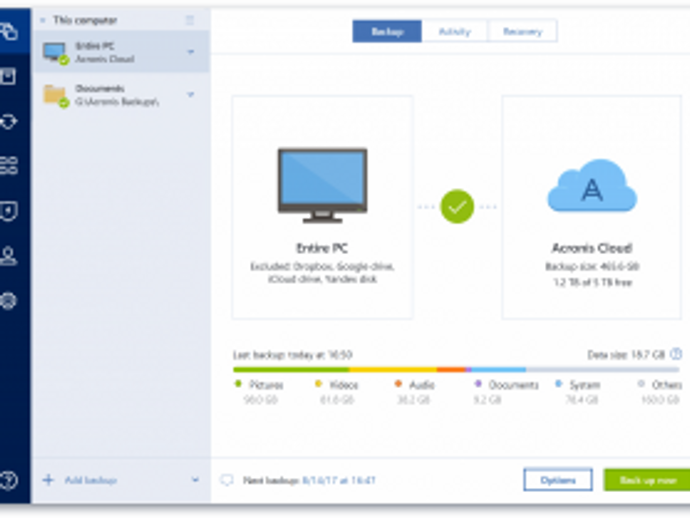This screenshot has height=518, width=690.
Task: Switch to the Recovery tab
Action: pyautogui.click(x=523, y=31)
